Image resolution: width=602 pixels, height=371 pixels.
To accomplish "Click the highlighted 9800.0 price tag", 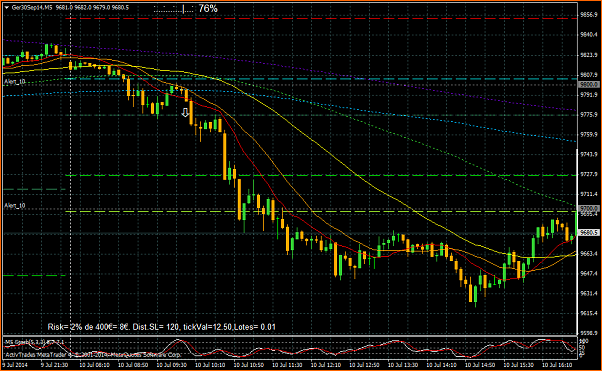I will point(589,84).
